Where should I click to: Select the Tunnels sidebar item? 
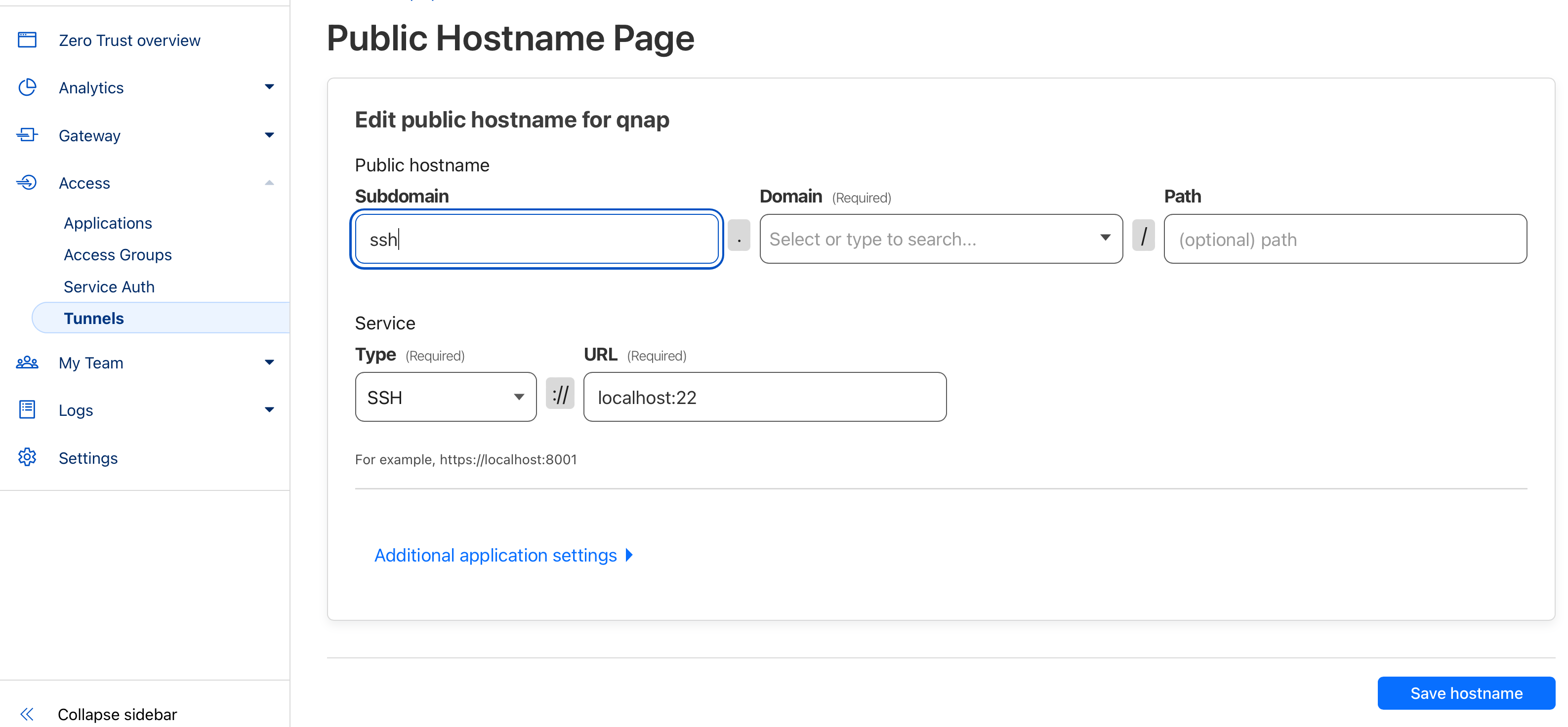click(x=94, y=318)
